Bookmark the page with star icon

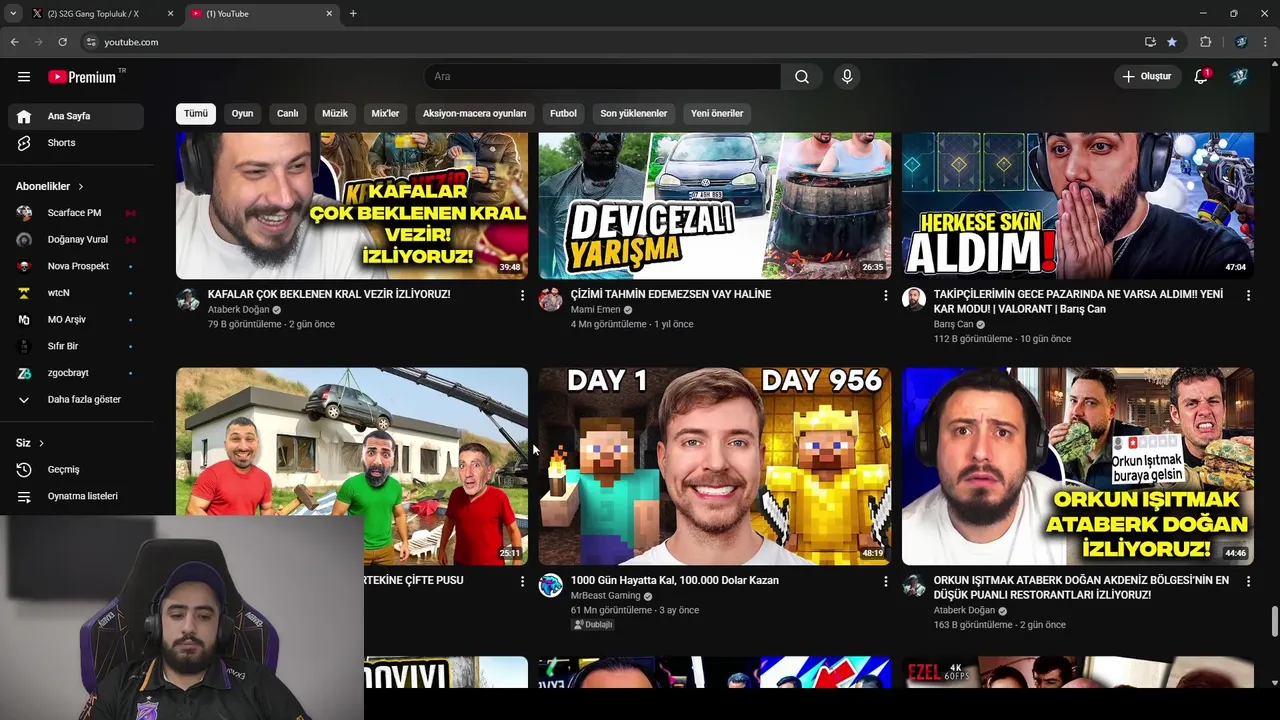tap(1172, 42)
